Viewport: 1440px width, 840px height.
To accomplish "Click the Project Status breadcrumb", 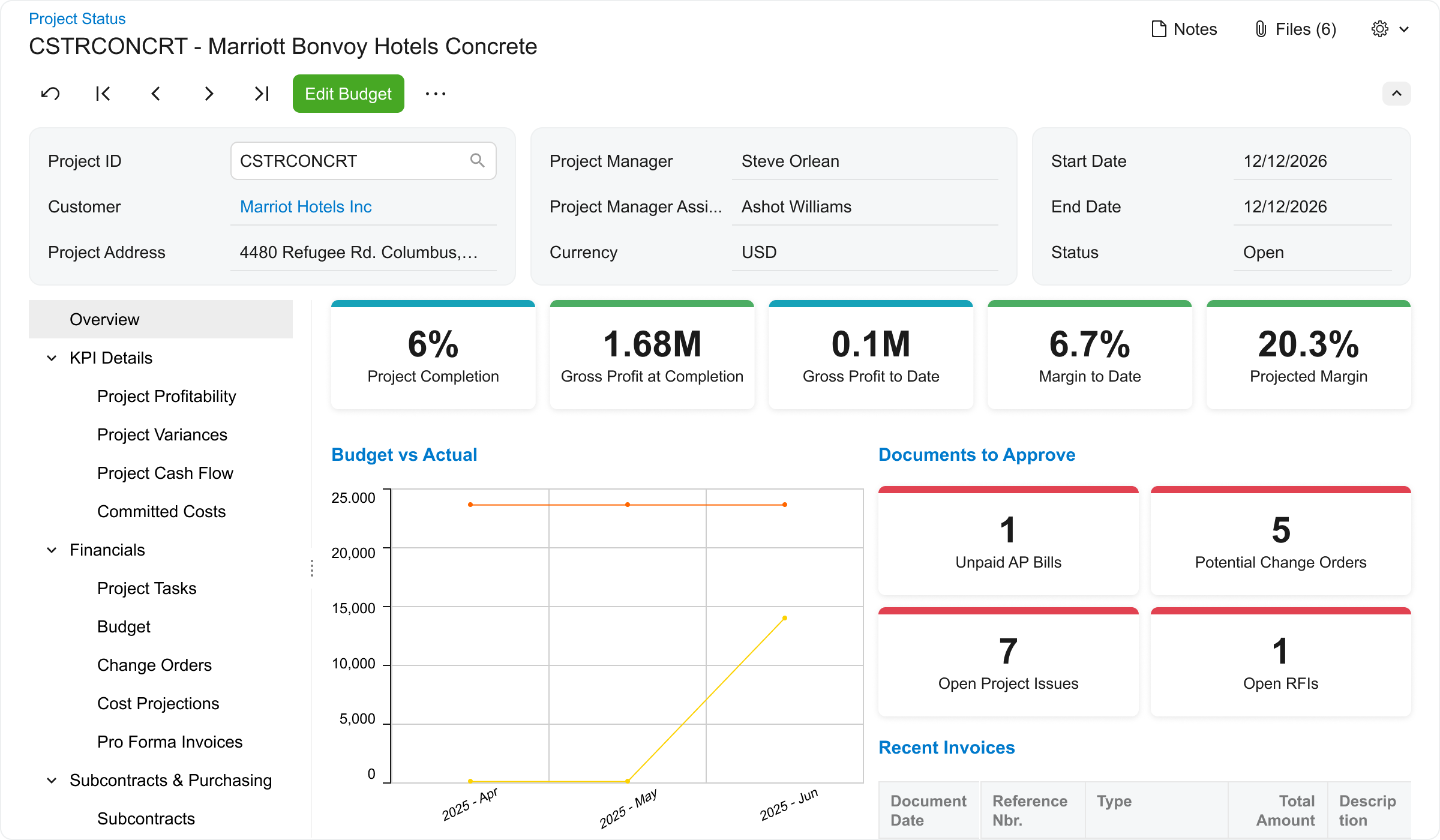I will point(77,19).
